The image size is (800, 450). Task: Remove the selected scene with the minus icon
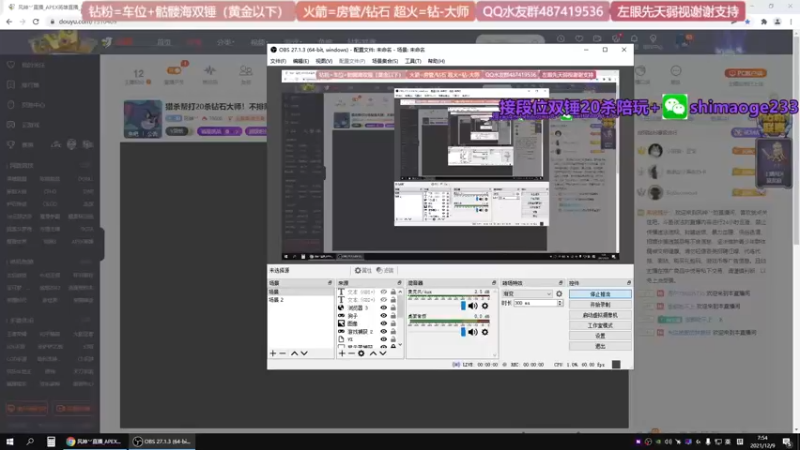pyautogui.click(x=283, y=353)
